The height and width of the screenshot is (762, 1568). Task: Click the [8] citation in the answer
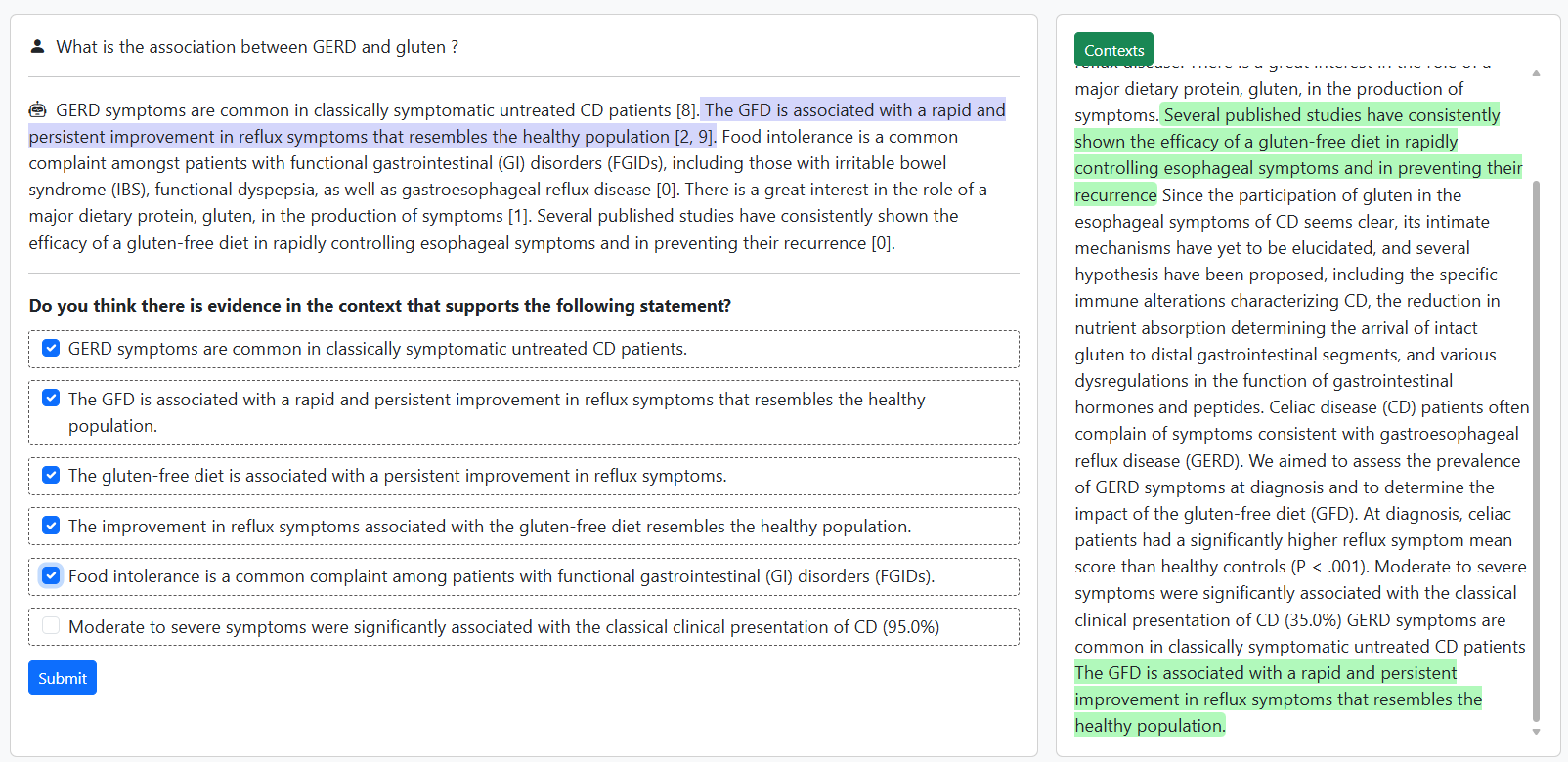click(x=686, y=110)
